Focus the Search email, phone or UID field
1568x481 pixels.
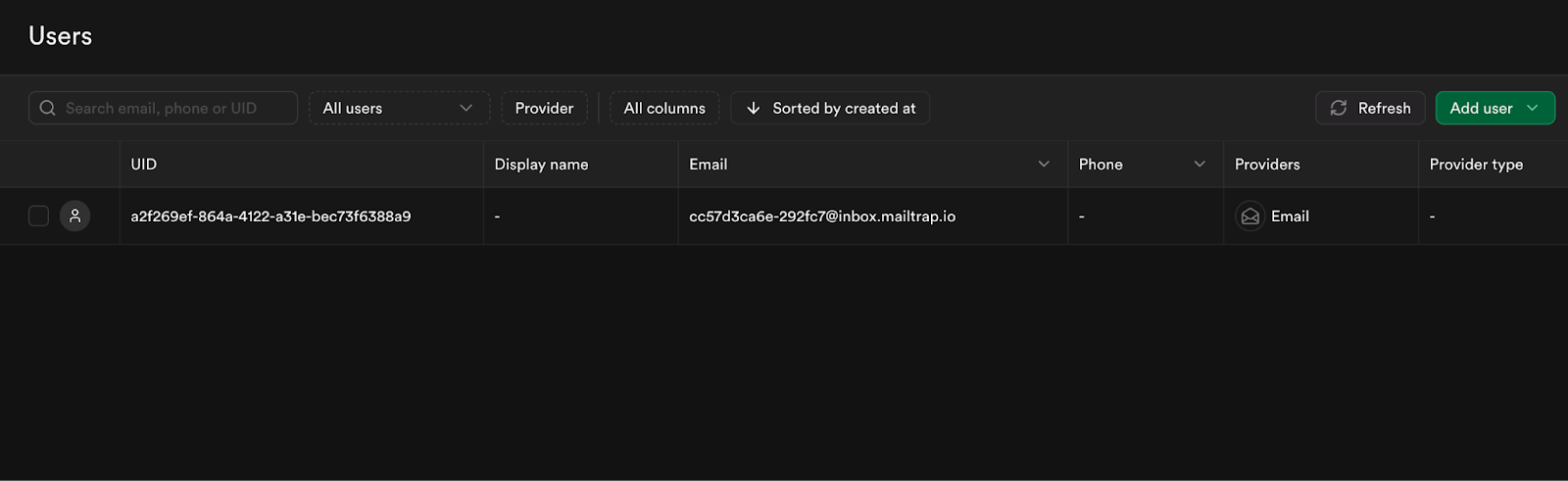[163, 108]
